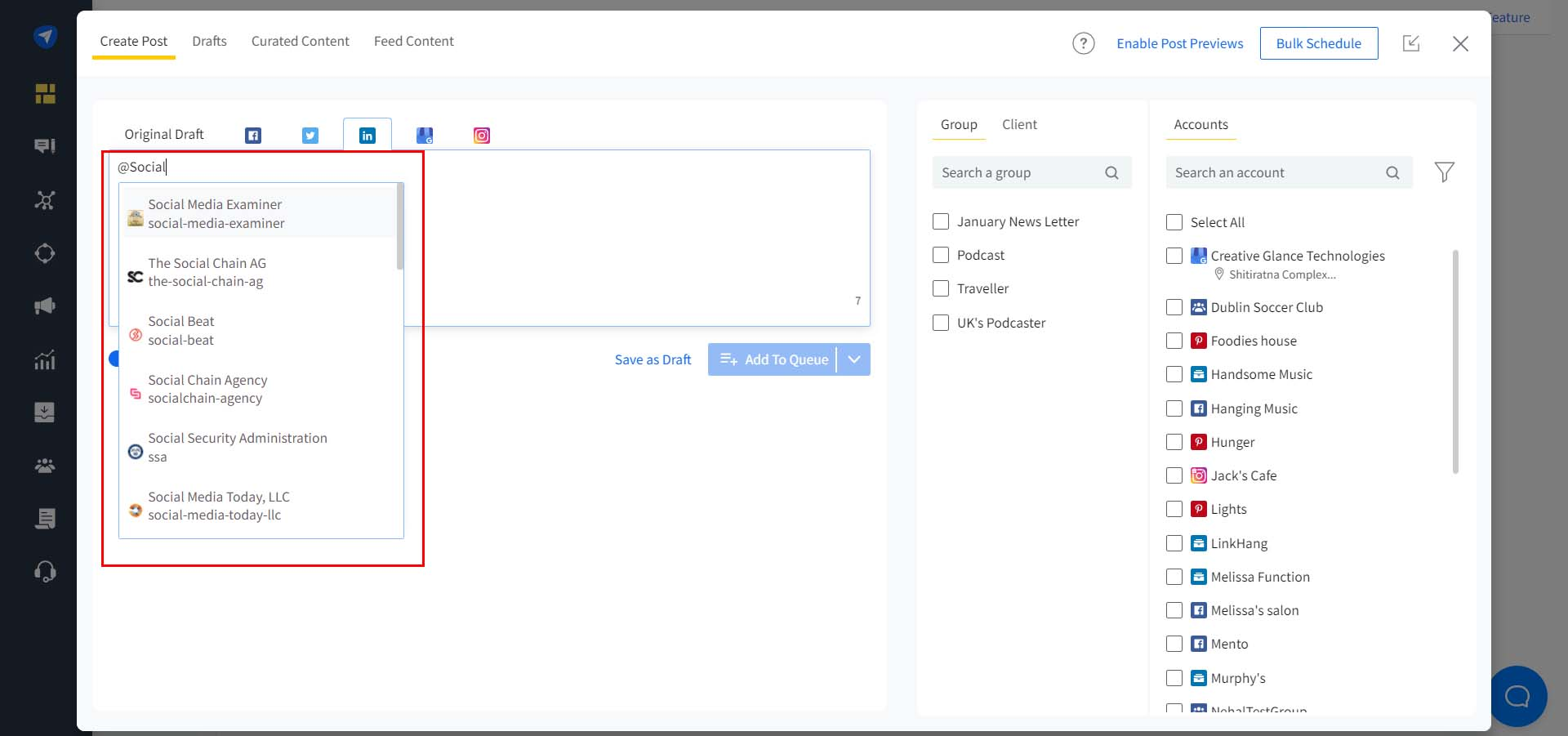Viewport: 1568px width, 736px height.
Task: Select the Accounts tab
Action: (x=1200, y=124)
